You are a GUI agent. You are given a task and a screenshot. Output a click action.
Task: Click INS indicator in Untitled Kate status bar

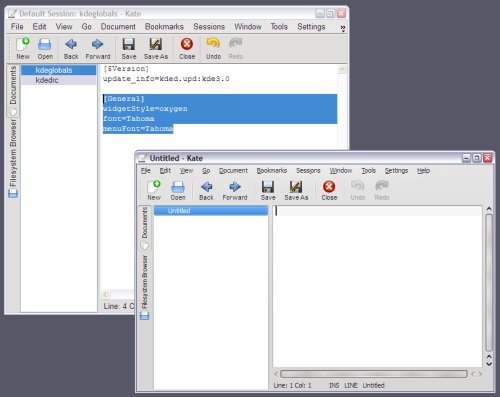pos(334,385)
